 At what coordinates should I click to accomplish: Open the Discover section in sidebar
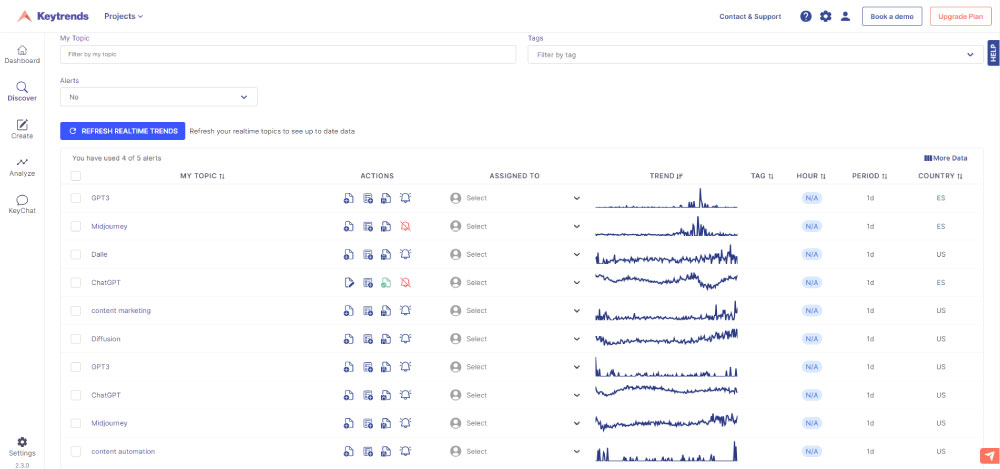22,92
